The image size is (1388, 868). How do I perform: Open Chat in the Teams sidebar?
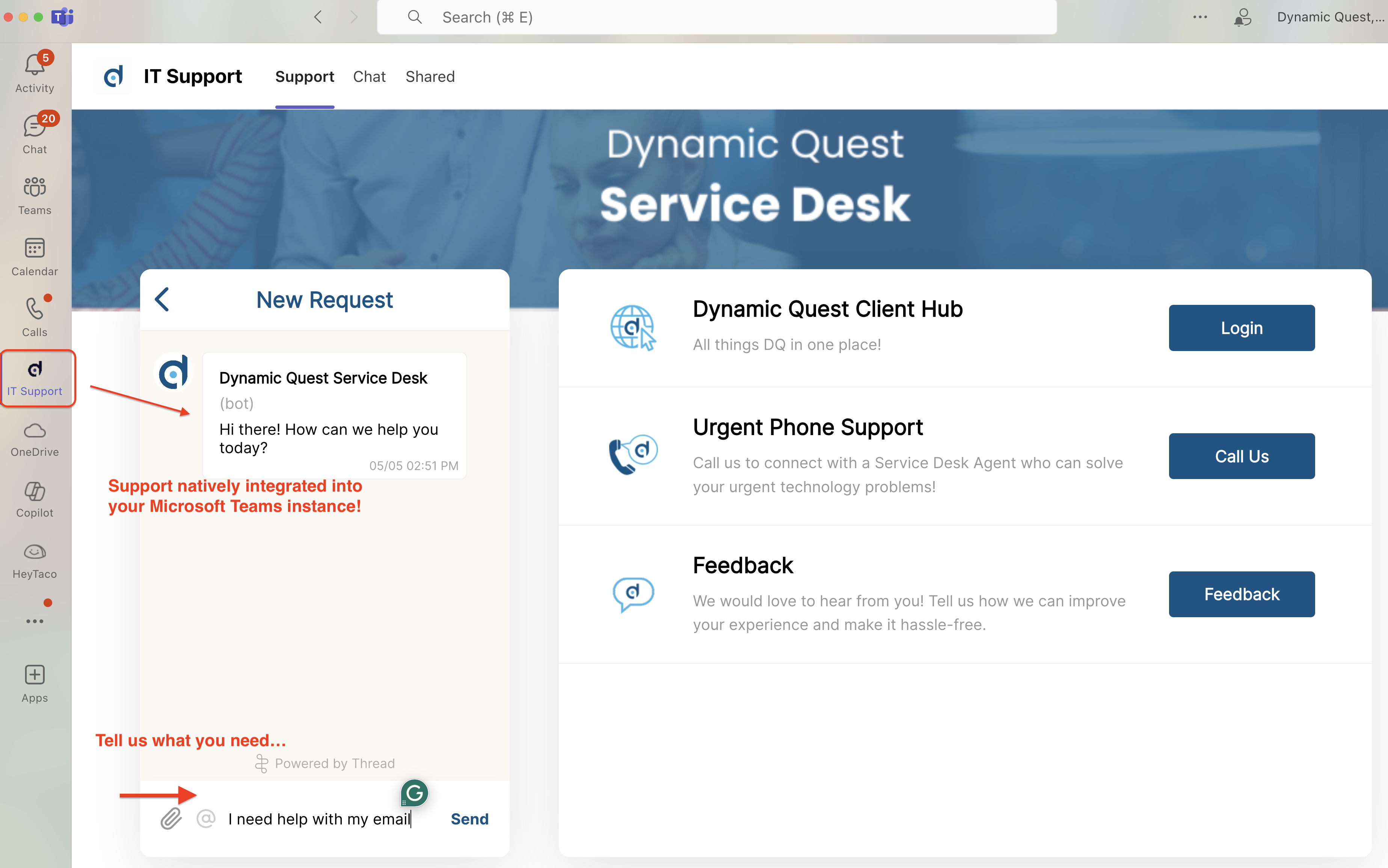coord(35,134)
